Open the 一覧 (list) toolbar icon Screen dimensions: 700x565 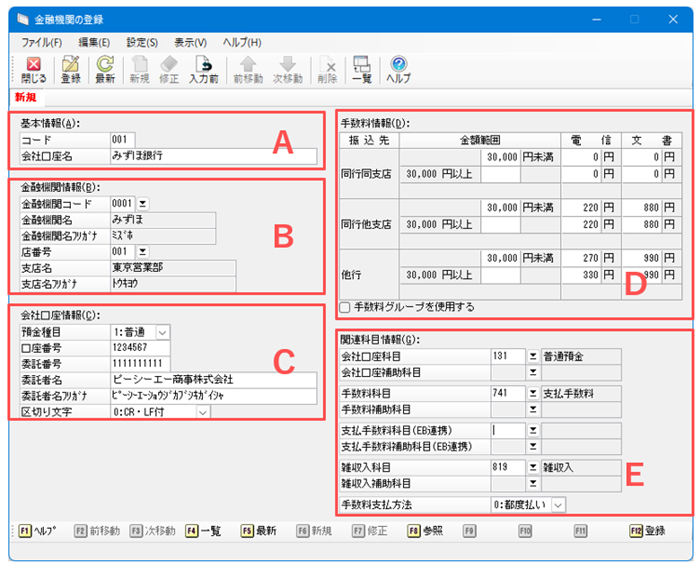point(362,65)
